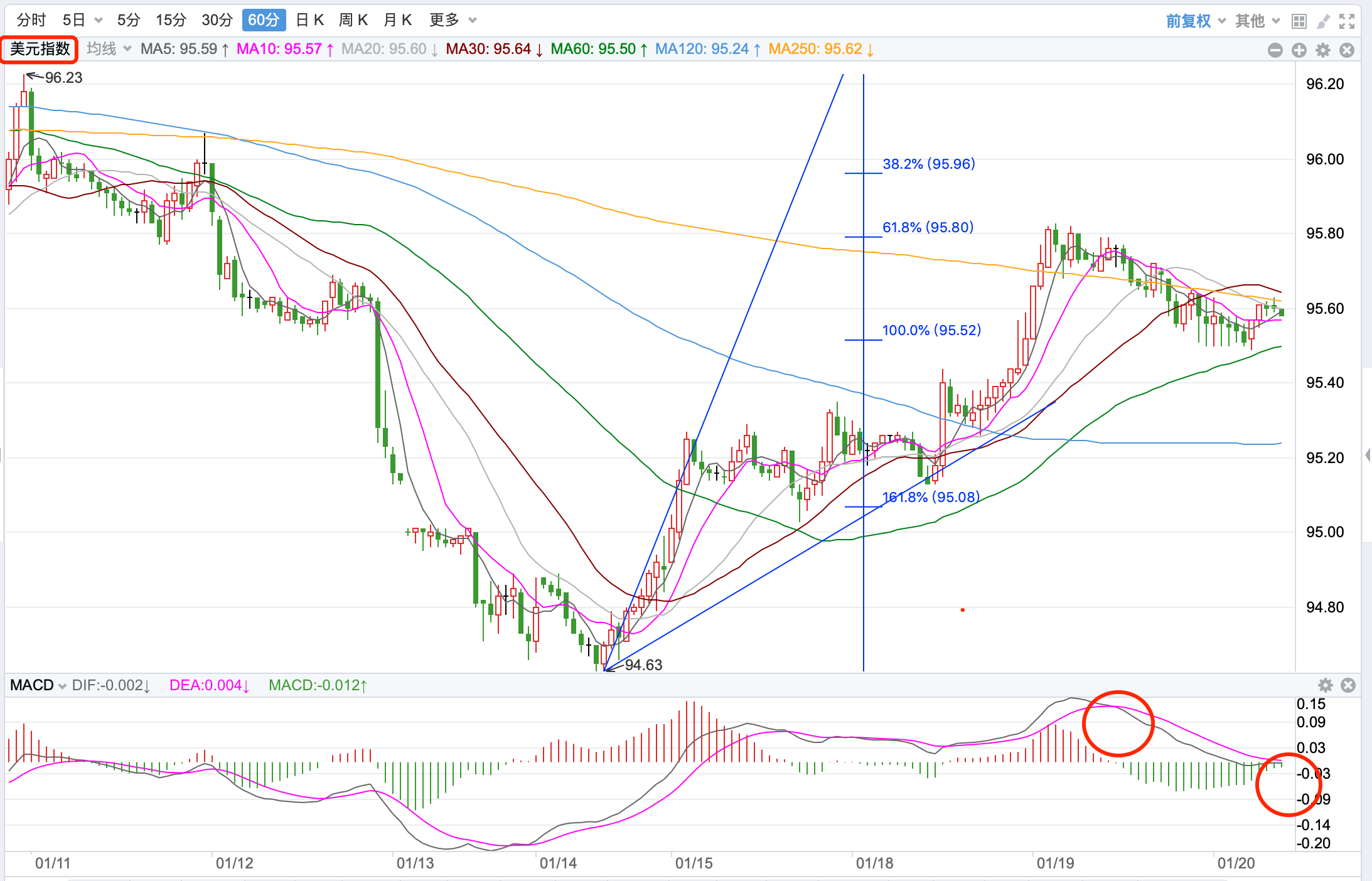1372x881 pixels.
Task: Switch to the 日K tab
Action: 309,21
